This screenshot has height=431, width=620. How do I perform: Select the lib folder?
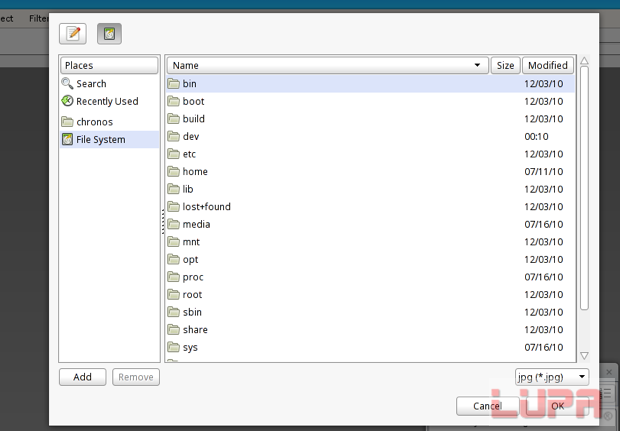370,189
